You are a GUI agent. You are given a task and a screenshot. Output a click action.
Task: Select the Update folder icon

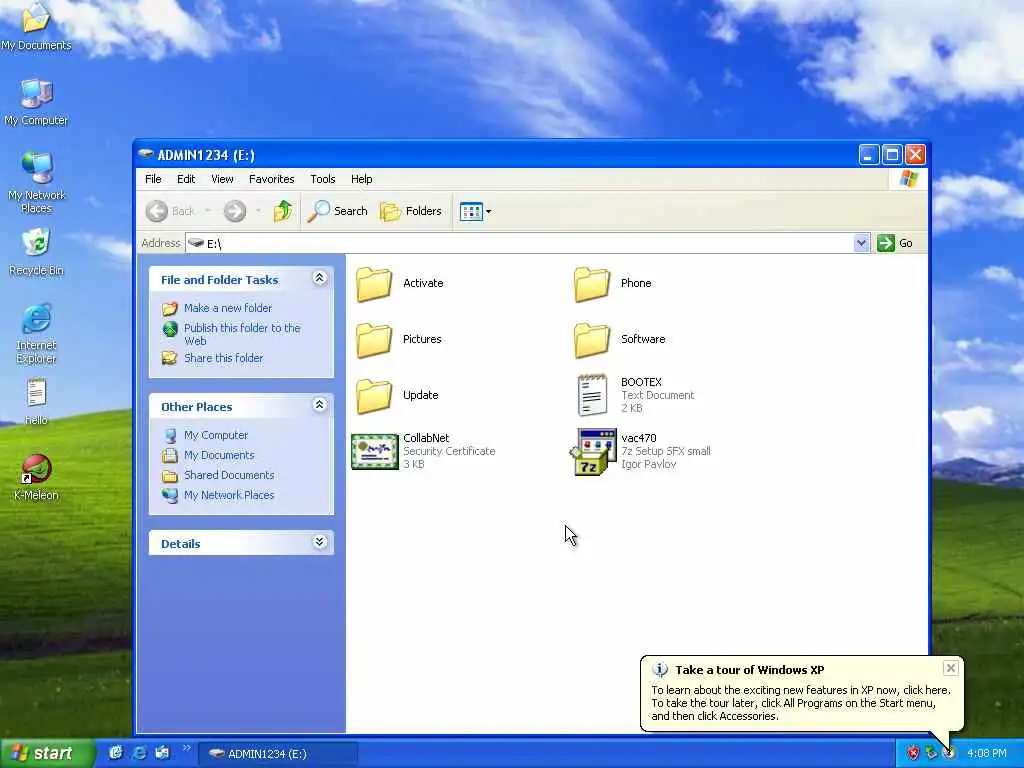coord(374,396)
